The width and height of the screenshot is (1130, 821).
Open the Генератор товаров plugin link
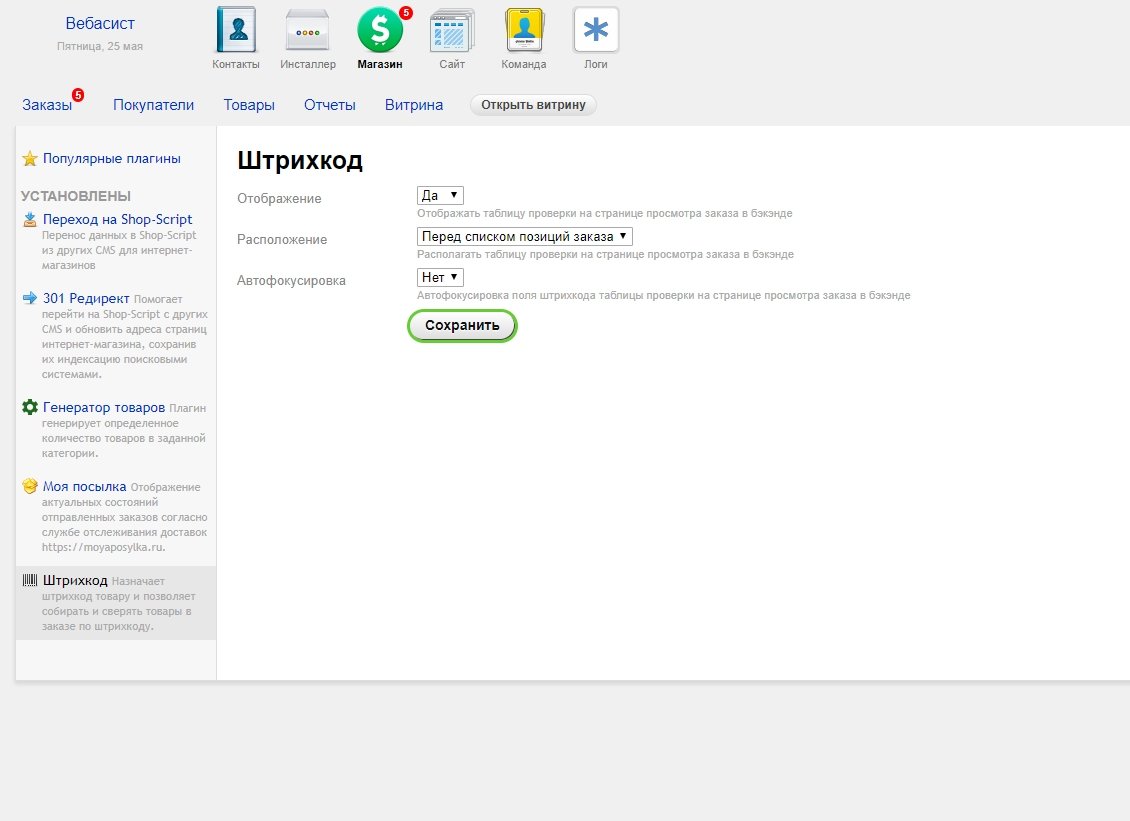pyautogui.click(x=104, y=408)
